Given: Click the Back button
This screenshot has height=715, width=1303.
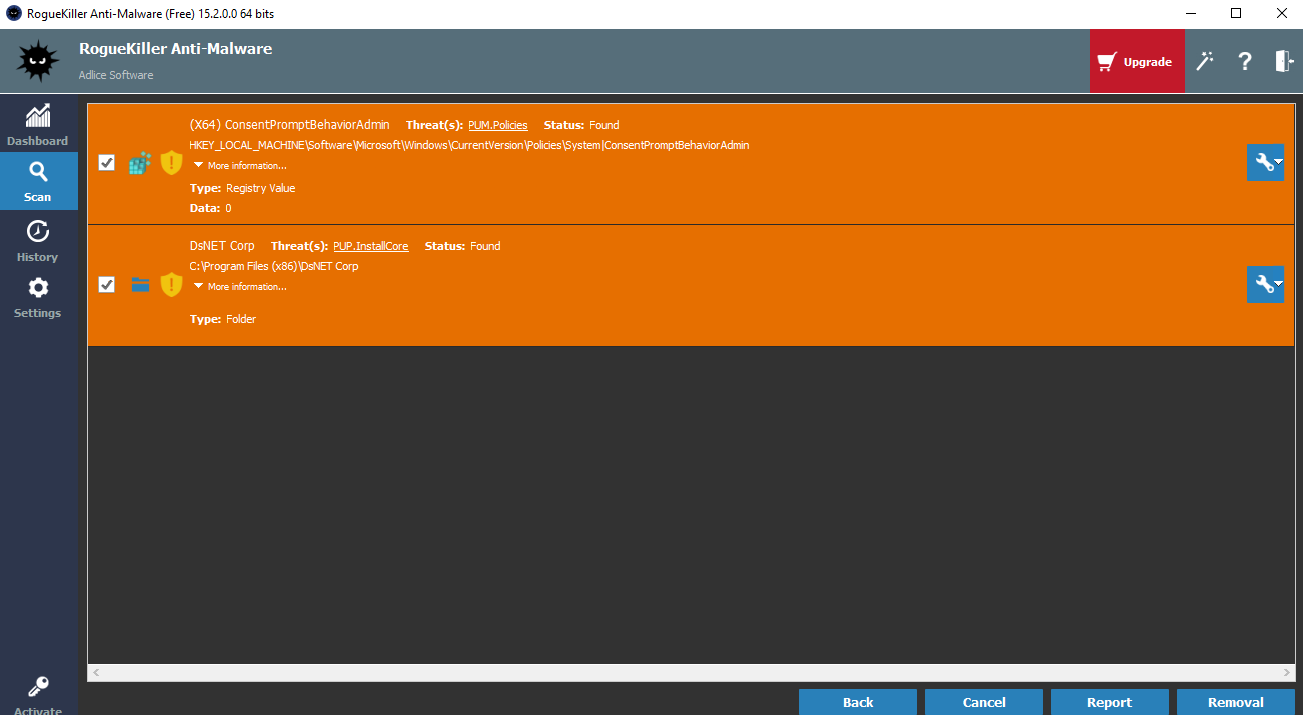Looking at the screenshot, I should click(x=858, y=702).
